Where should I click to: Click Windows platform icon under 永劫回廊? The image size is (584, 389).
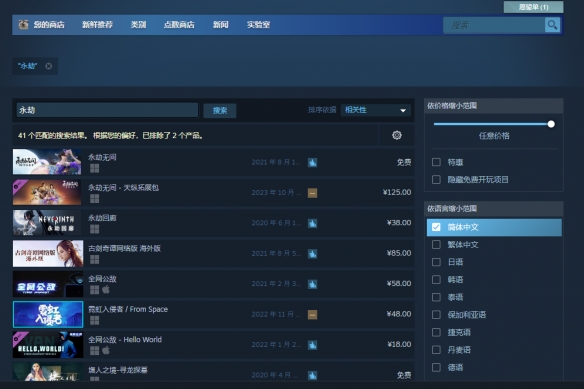coord(95,229)
